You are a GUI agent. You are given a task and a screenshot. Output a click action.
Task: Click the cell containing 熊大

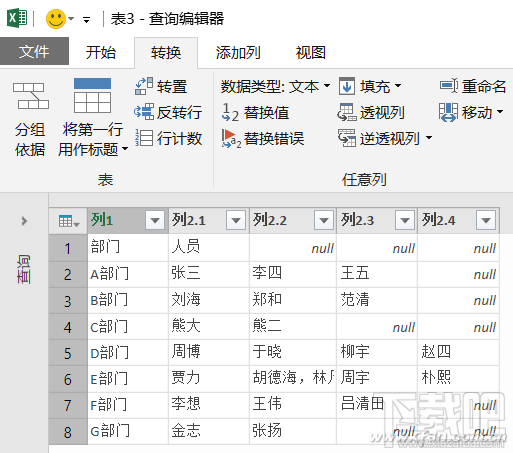click(x=209, y=327)
